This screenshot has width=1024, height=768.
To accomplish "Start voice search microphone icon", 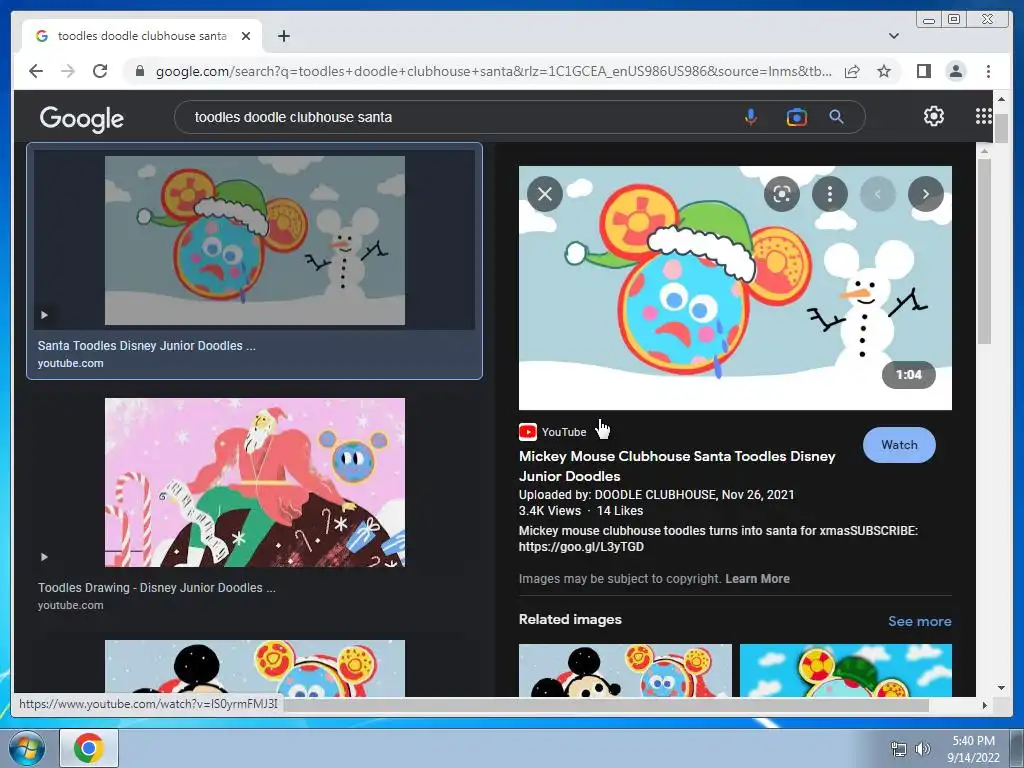I will pos(751,117).
